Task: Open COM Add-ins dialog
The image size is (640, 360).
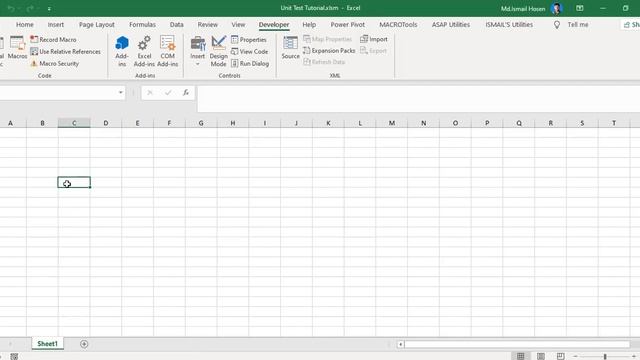Action: pyautogui.click(x=167, y=51)
